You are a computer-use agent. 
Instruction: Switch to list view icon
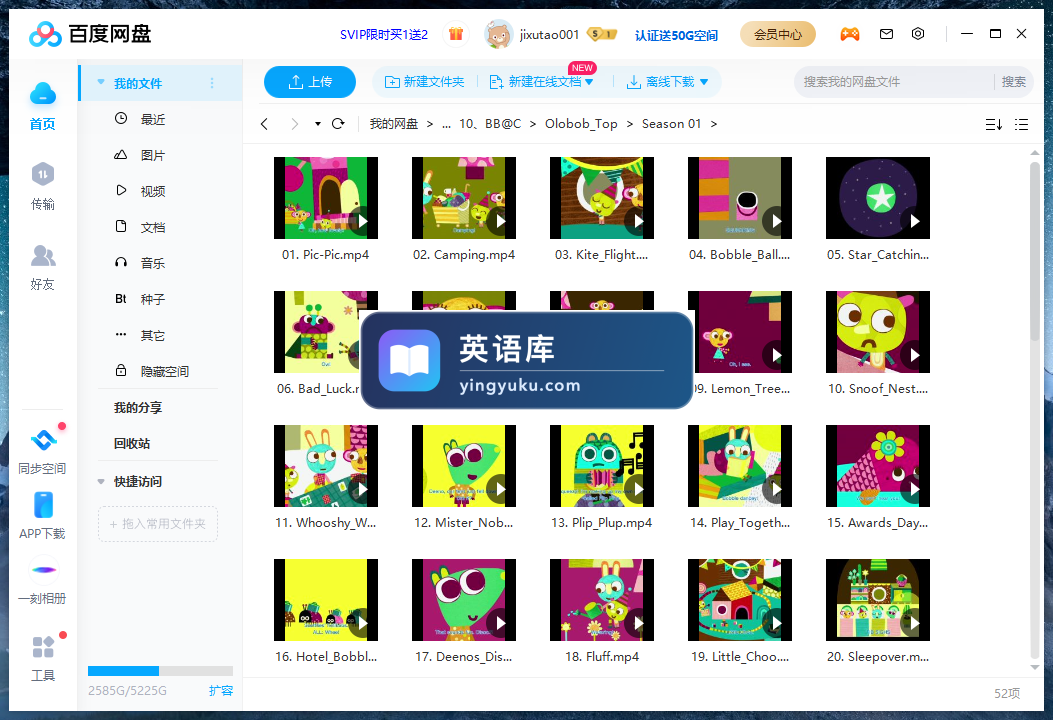1021,124
